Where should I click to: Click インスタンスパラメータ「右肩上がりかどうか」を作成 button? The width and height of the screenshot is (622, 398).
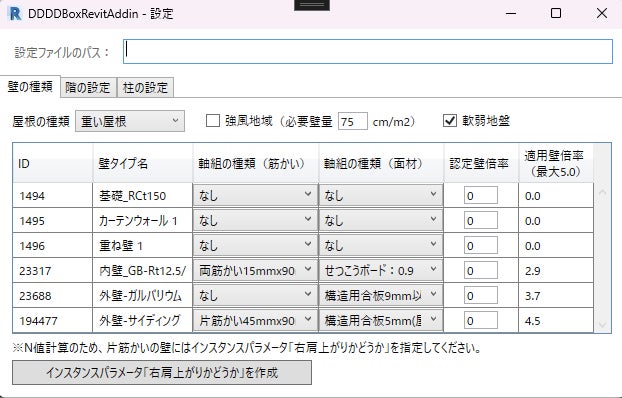click(162, 372)
